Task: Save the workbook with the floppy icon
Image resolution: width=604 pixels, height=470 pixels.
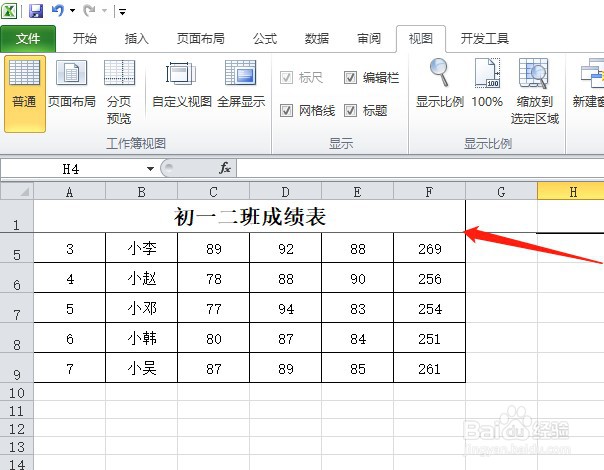Action: pos(36,11)
